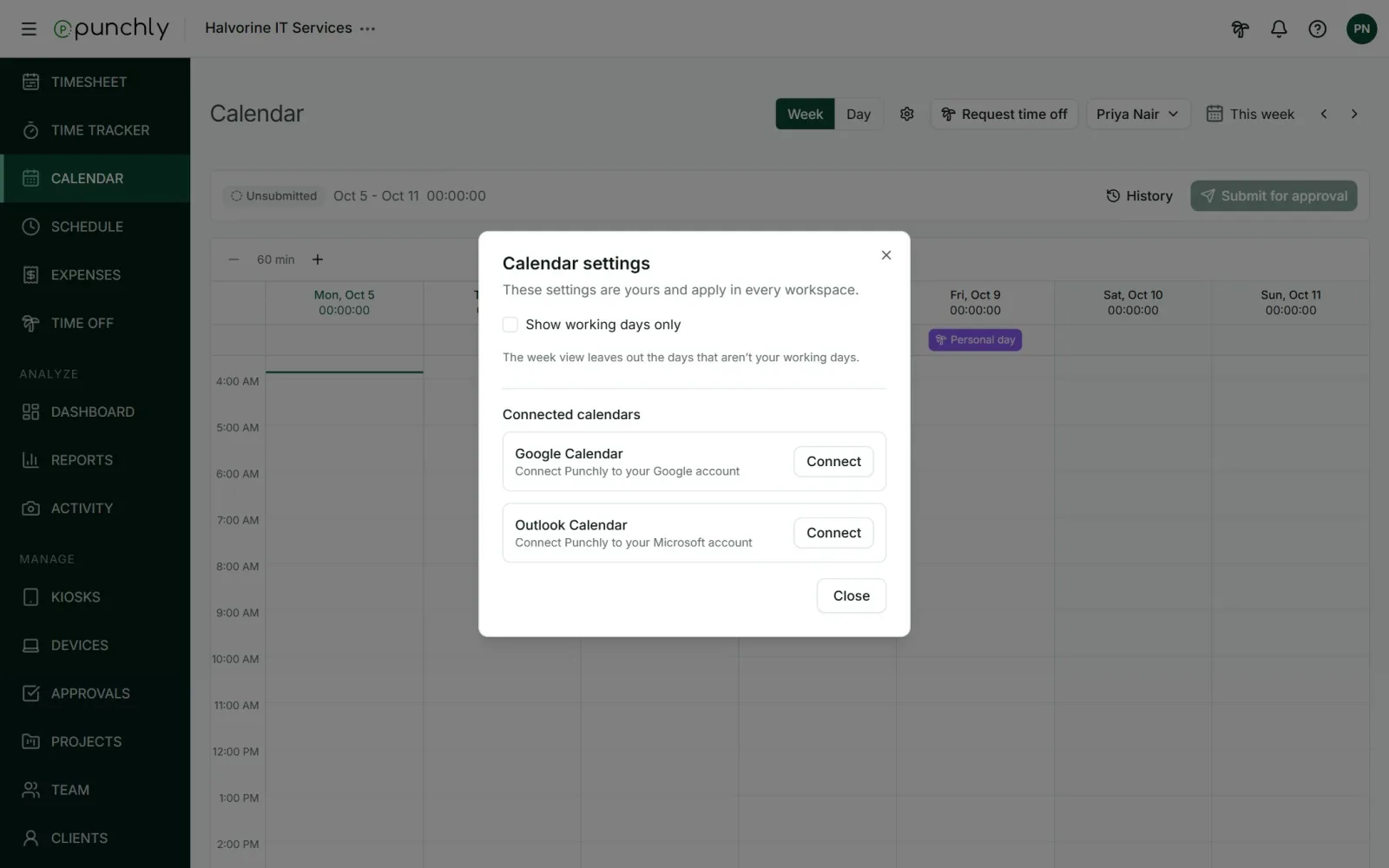The image size is (1389, 868).
Task: Switch to Day view tab
Action: pos(859,114)
